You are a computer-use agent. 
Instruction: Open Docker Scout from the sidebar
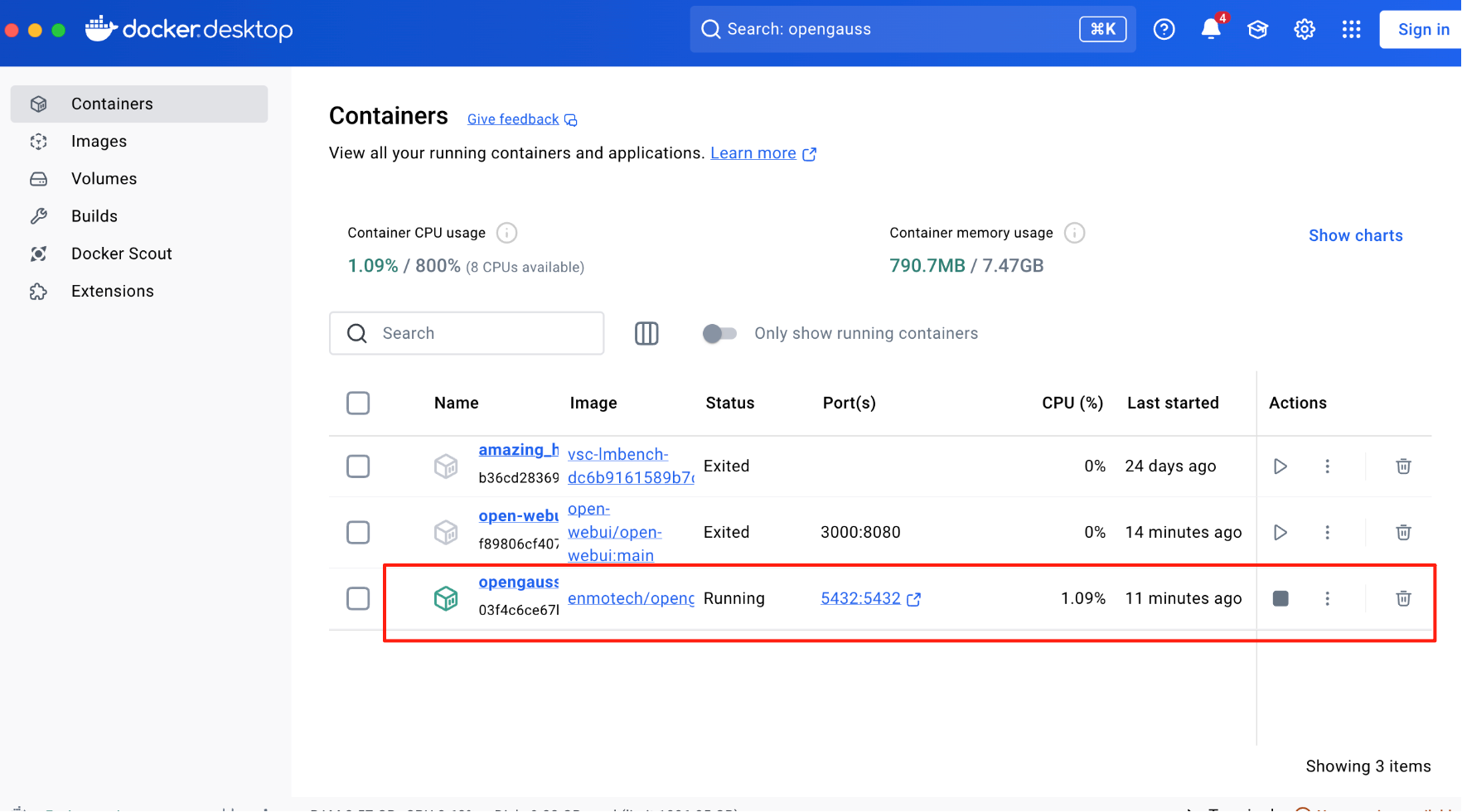(x=121, y=254)
